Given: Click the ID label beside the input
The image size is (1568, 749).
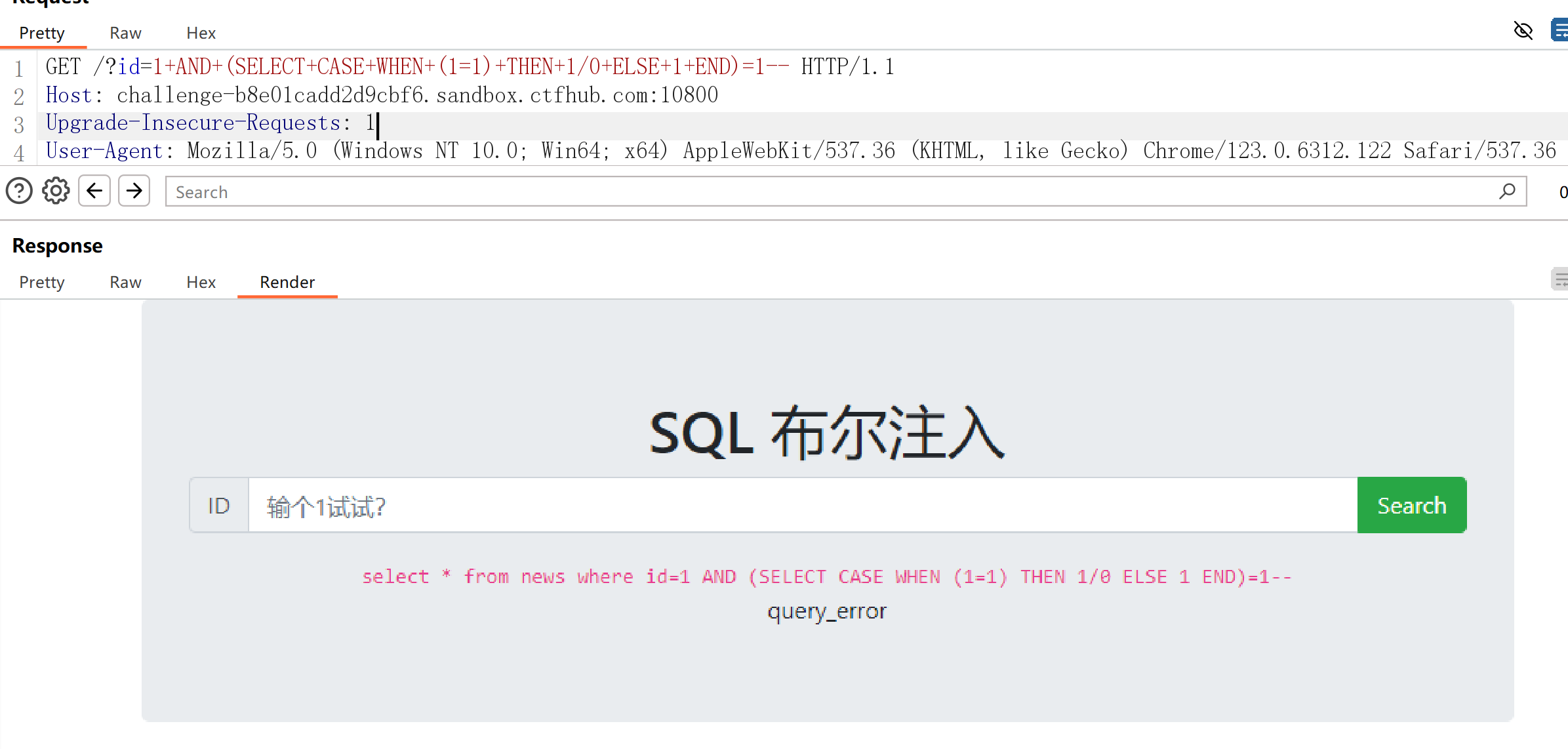Looking at the screenshot, I should [x=219, y=506].
